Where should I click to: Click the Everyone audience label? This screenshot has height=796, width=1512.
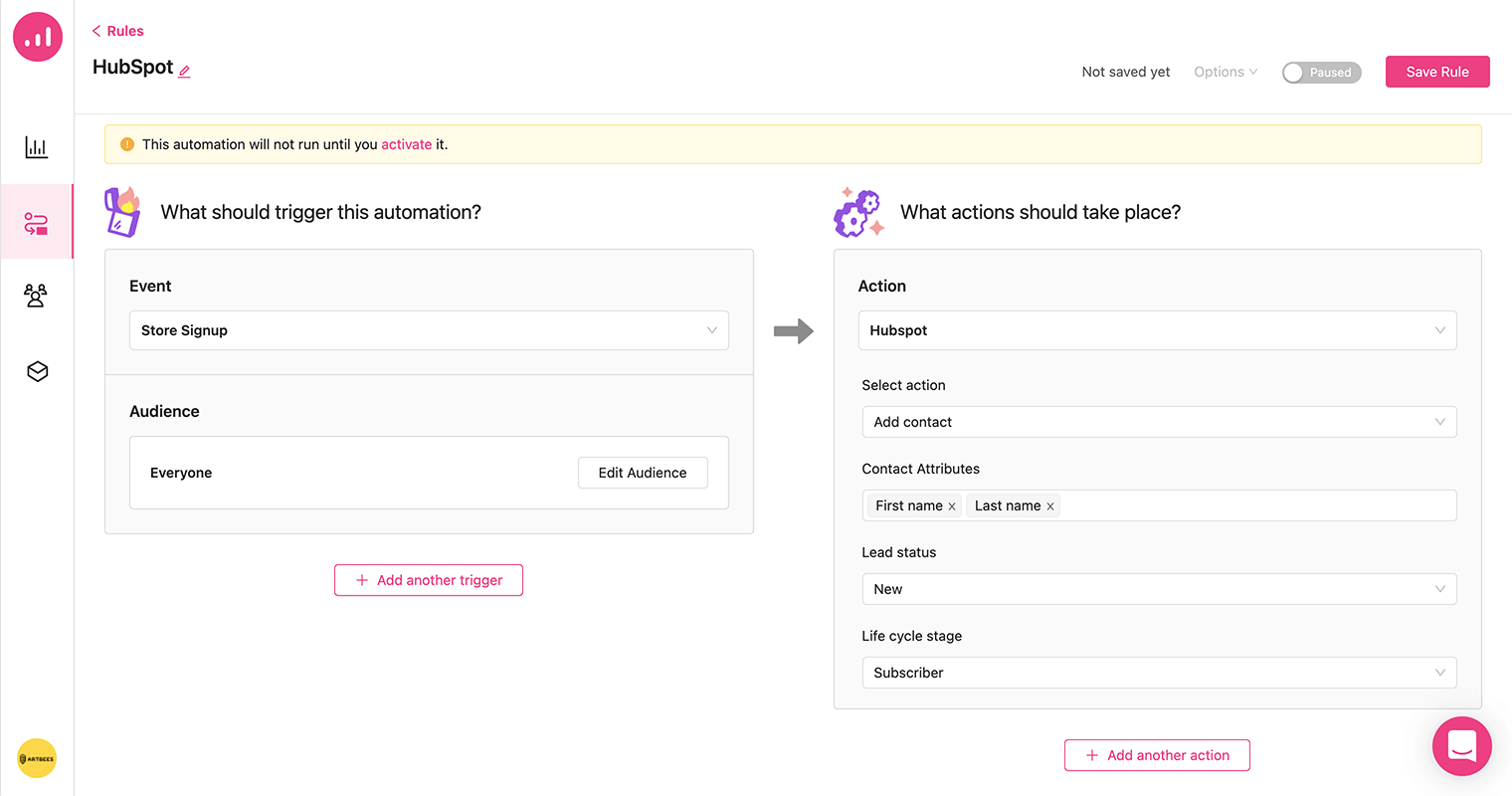[x=181, y=473]
